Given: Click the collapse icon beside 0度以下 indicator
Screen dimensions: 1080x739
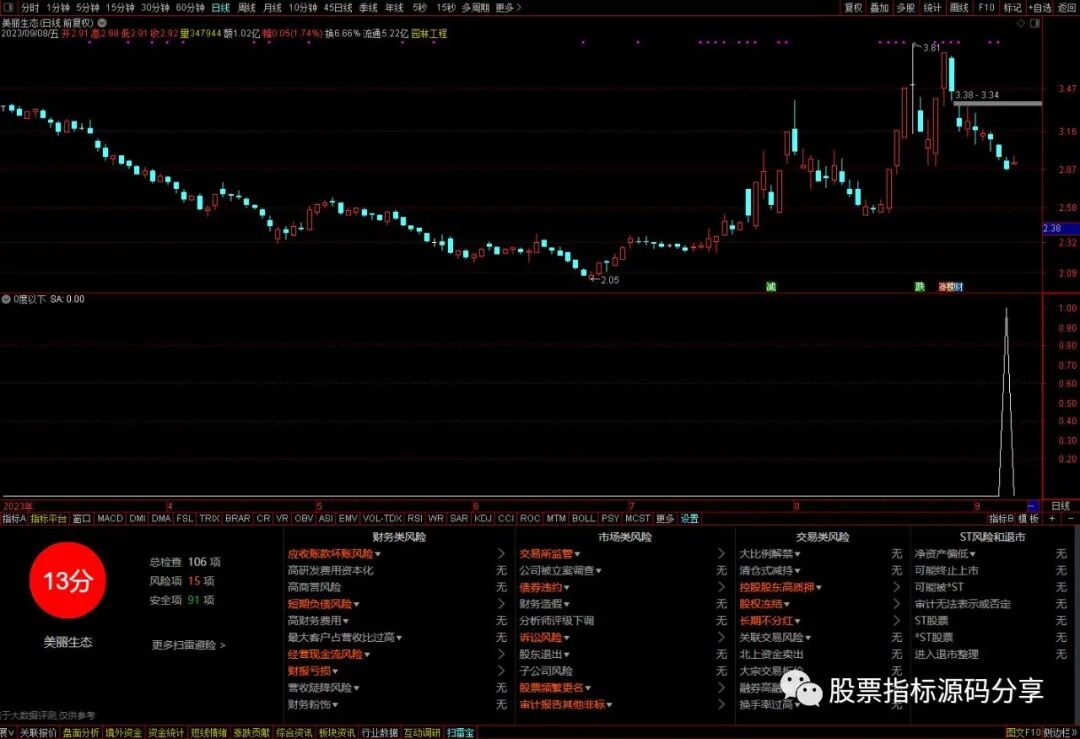Looking at the screenshot, I should (x=6, y=299).
